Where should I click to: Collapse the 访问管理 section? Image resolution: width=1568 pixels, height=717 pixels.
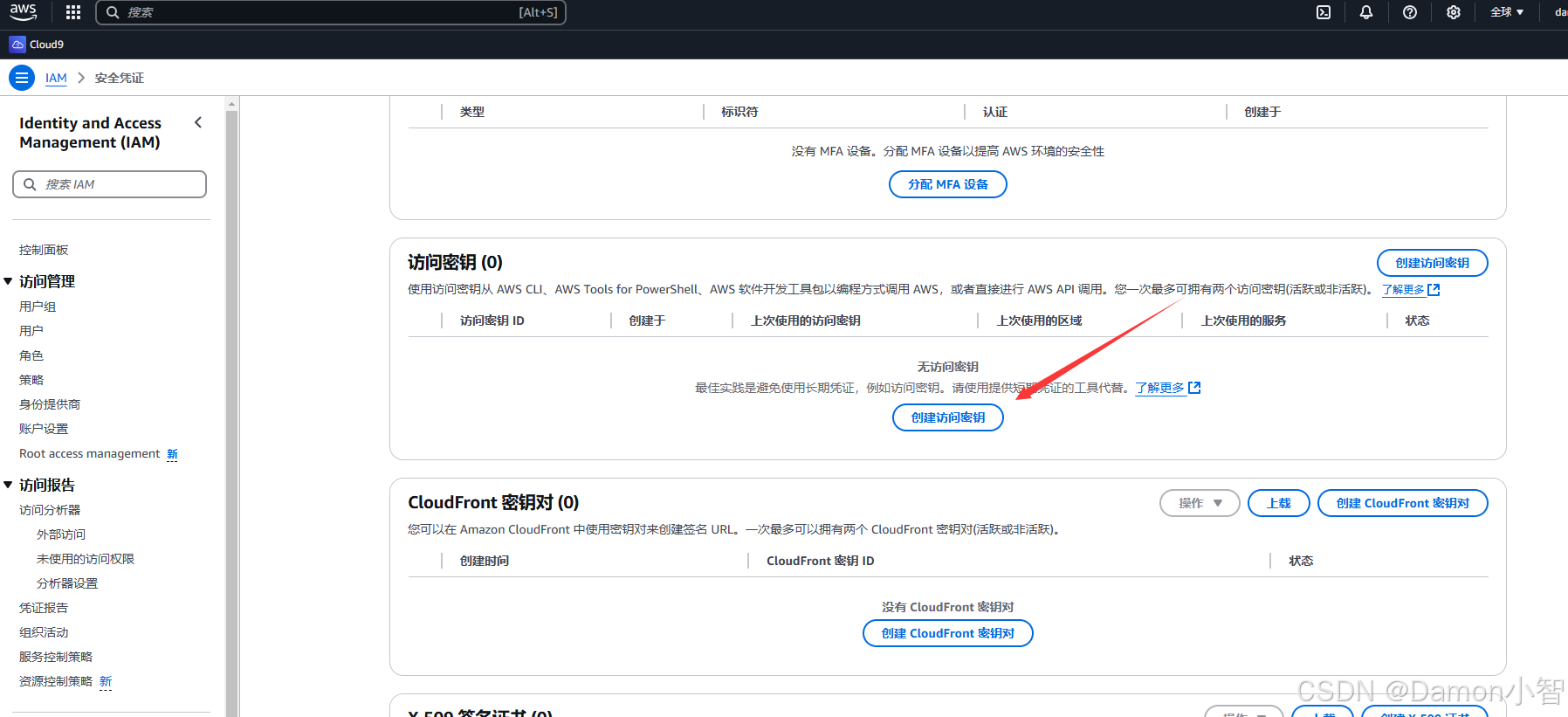(x=8, y=281)
